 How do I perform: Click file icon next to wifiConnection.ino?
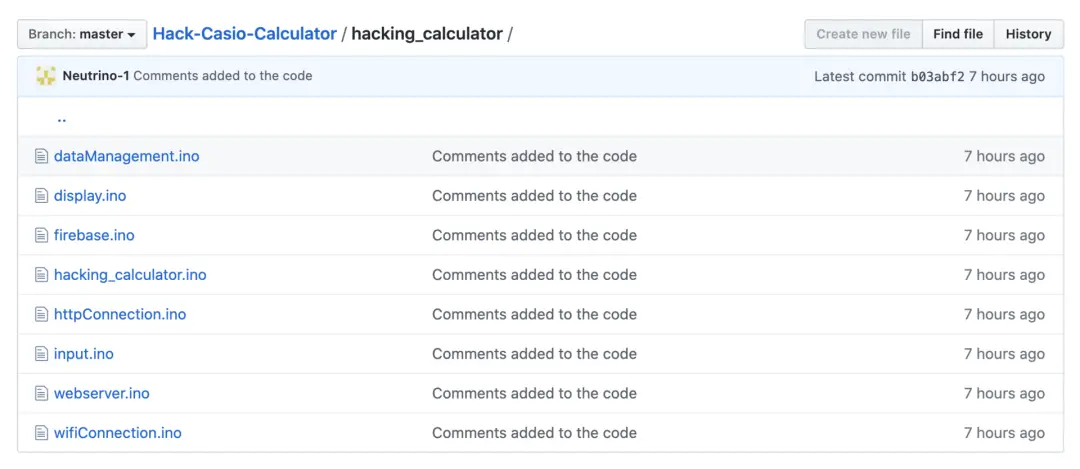pos(41,433)
